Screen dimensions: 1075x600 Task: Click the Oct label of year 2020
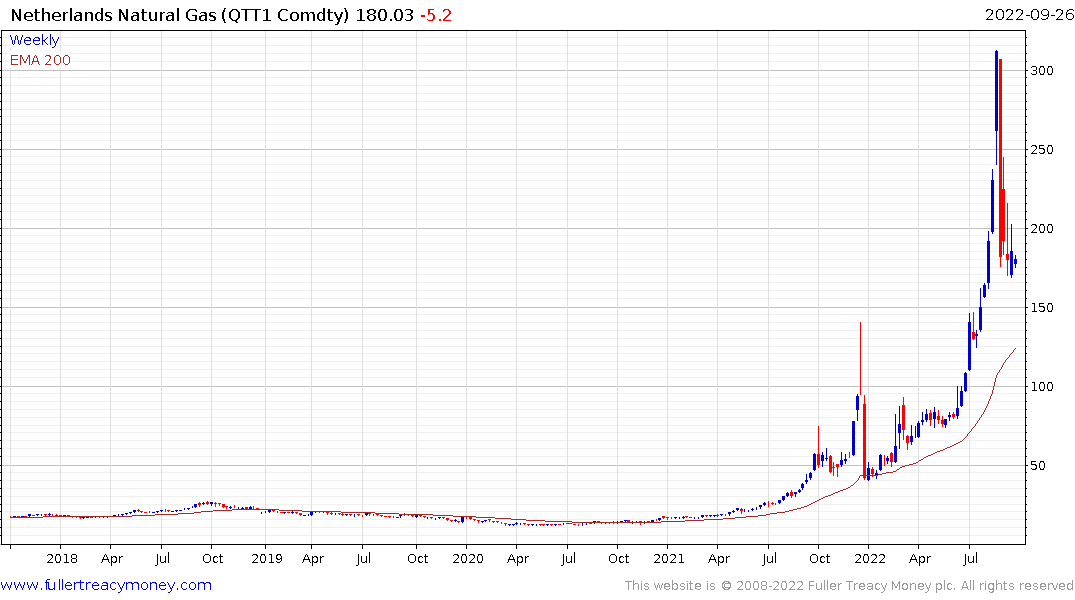(x=618, y=558)
